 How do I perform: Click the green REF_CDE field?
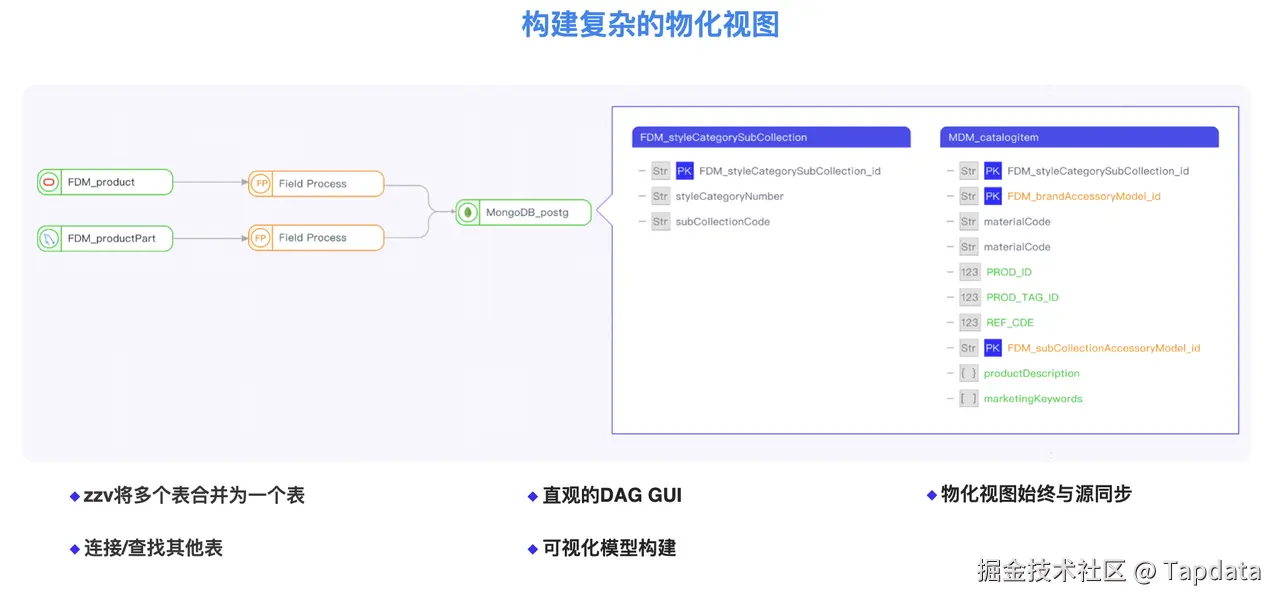tap(1010, 323)
